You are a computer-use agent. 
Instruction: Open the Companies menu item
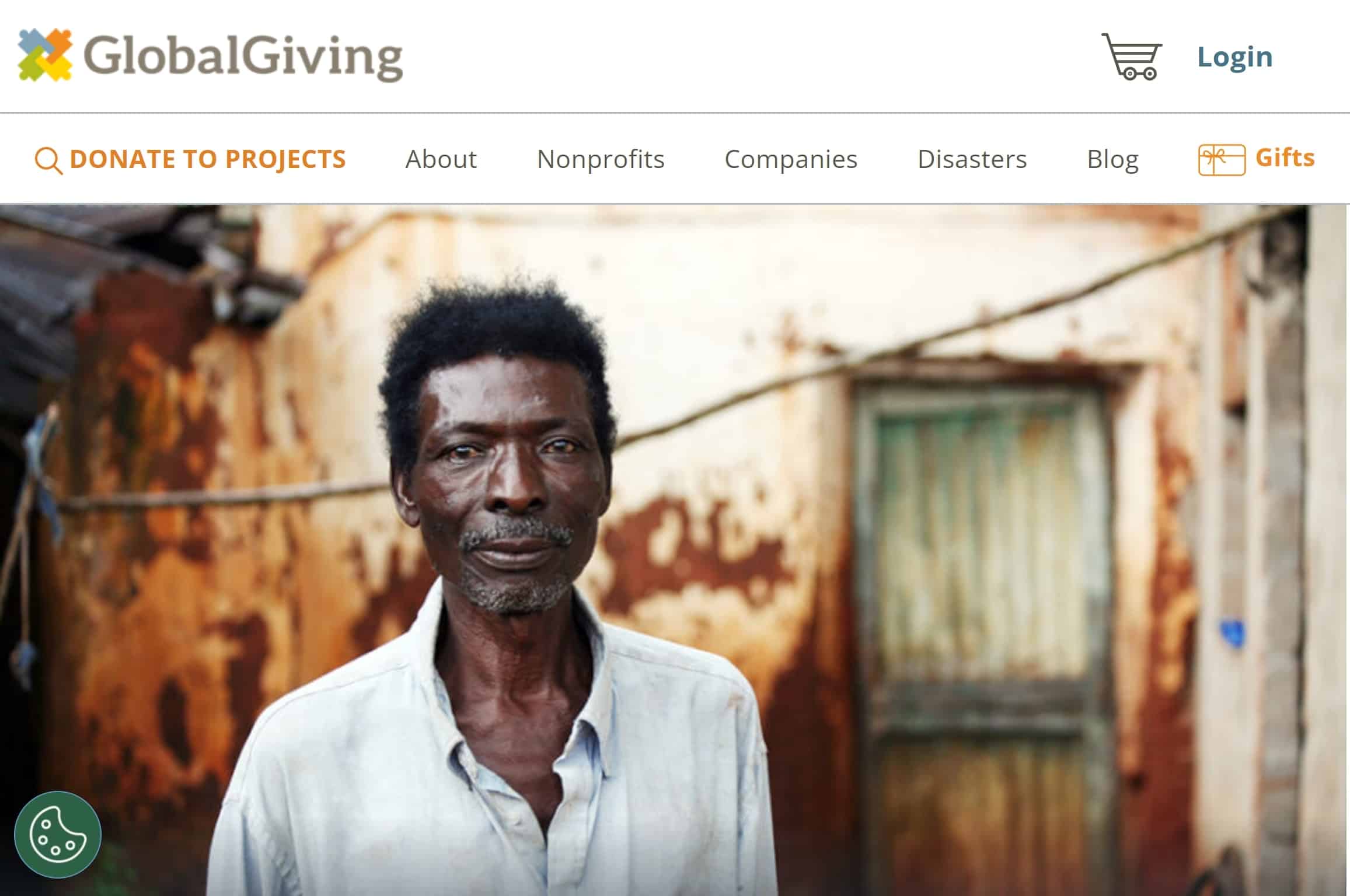[x=791, y=159]
